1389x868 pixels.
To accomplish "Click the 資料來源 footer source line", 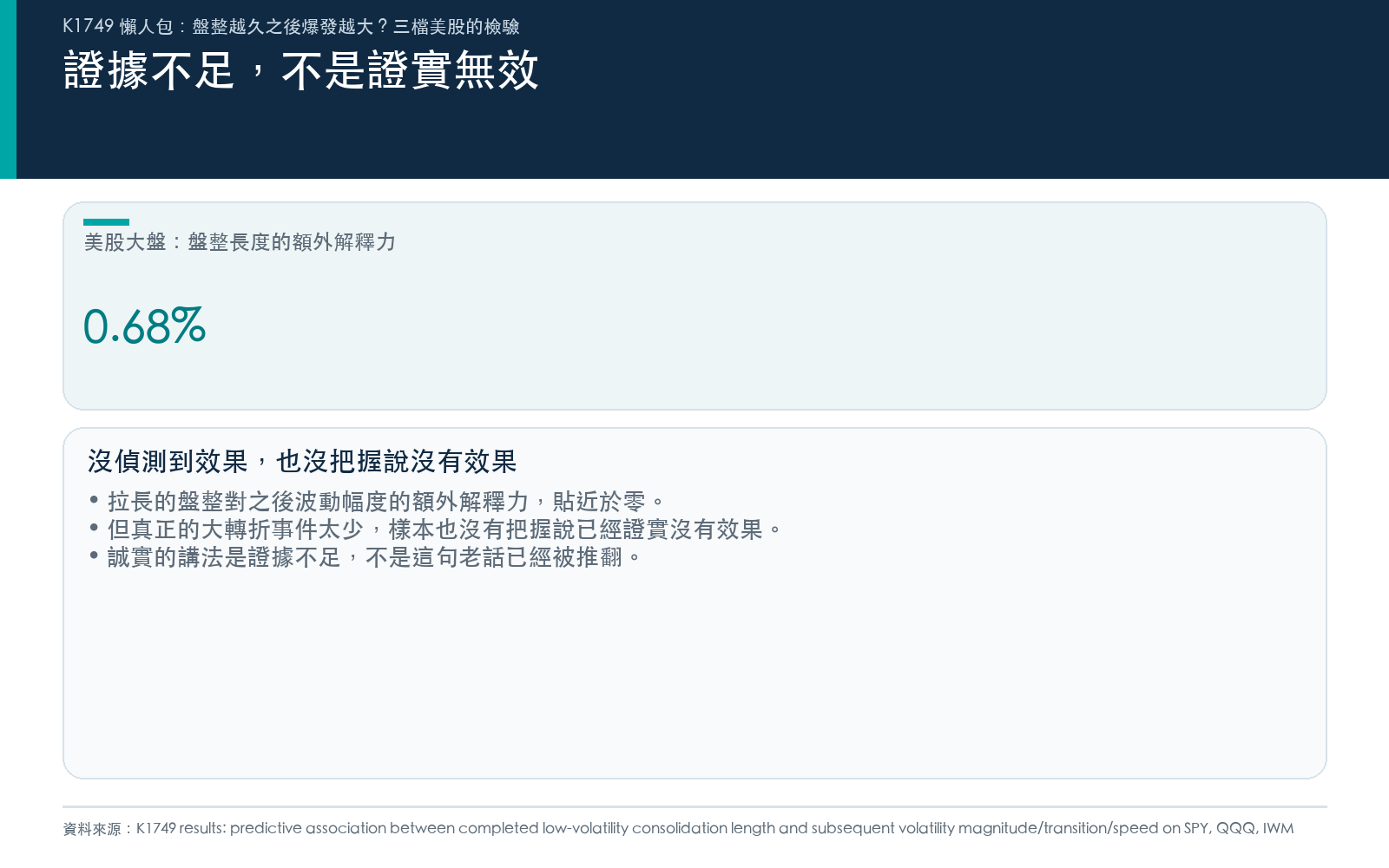I will click(x=678, y=828).
